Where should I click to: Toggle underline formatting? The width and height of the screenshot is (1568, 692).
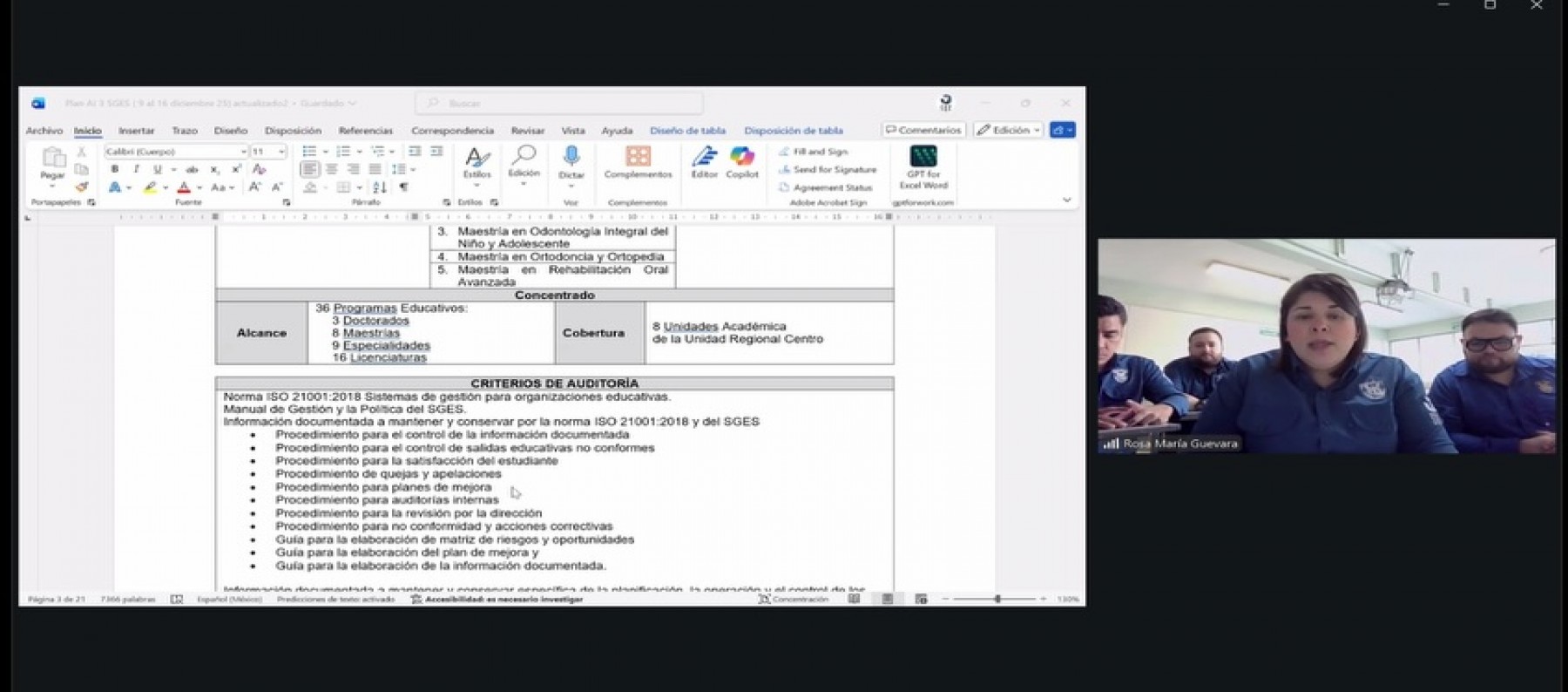point(158,169)
